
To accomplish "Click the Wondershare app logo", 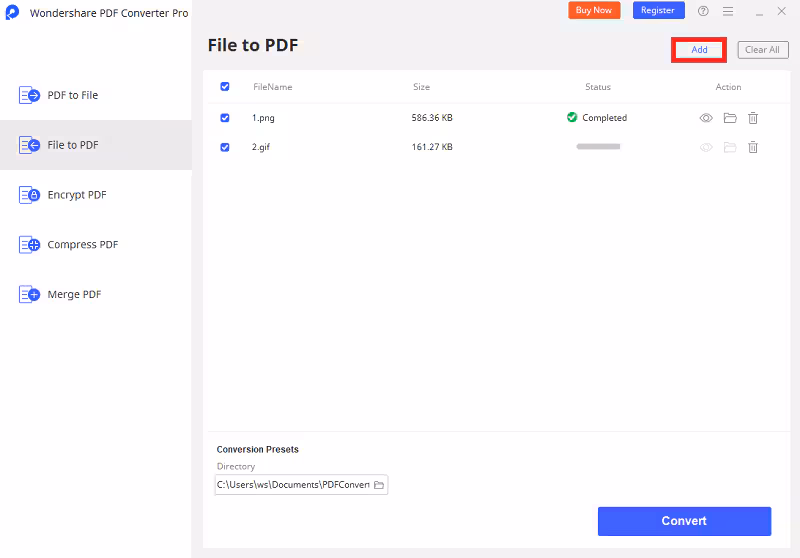I will point(12,13).
